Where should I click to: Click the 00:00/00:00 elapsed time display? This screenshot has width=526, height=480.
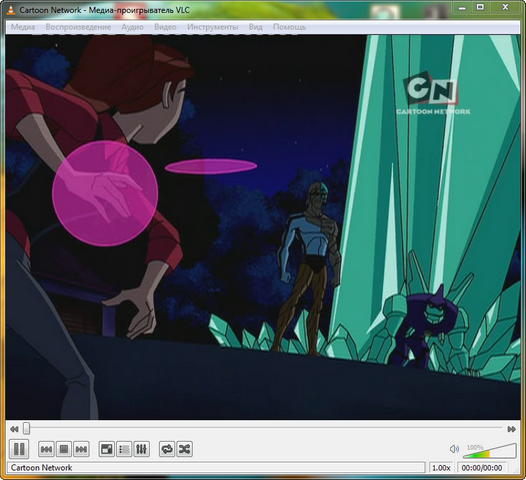pos(482,468)
